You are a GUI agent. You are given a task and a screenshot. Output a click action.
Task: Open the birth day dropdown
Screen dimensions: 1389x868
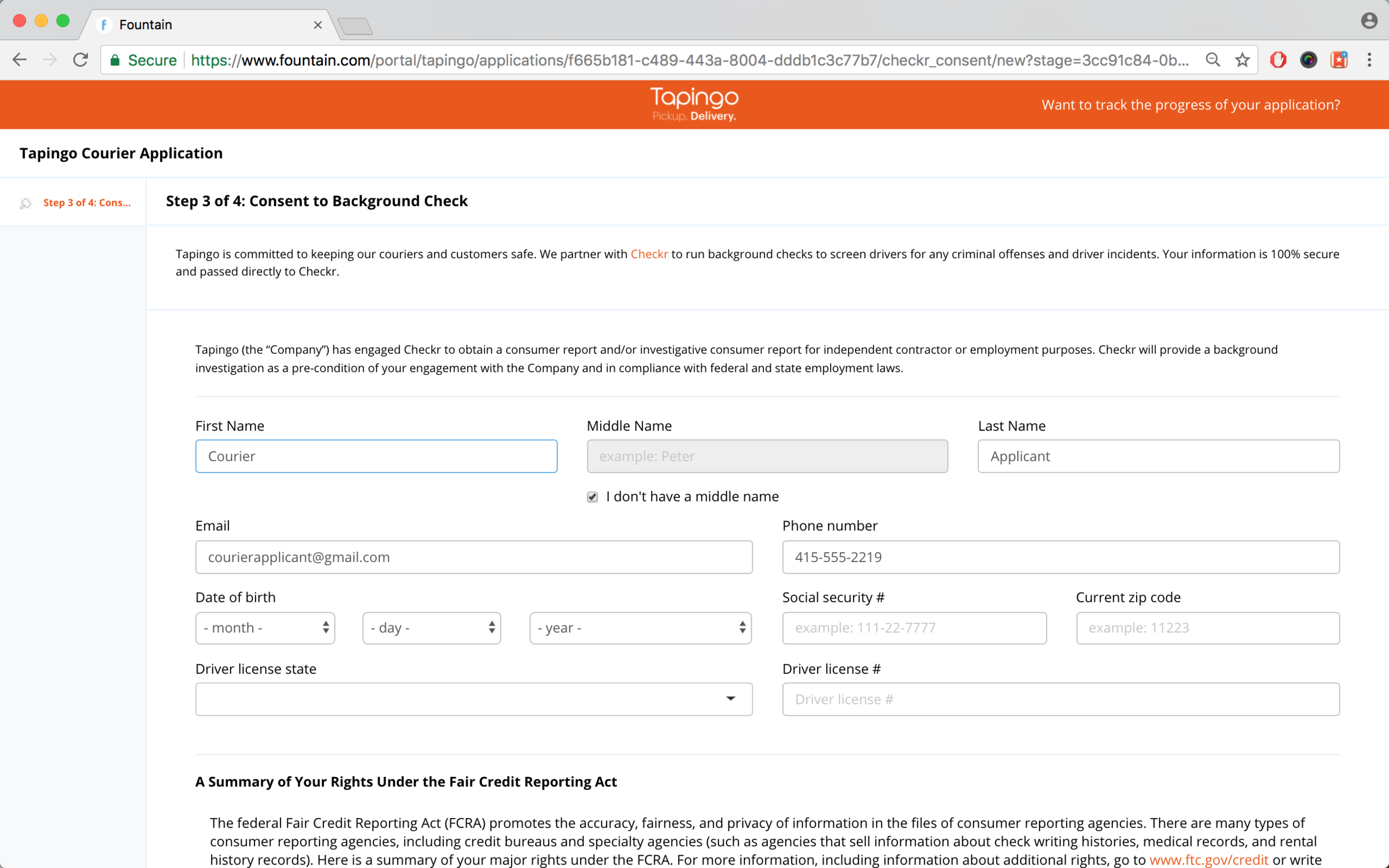click(431, 628)
